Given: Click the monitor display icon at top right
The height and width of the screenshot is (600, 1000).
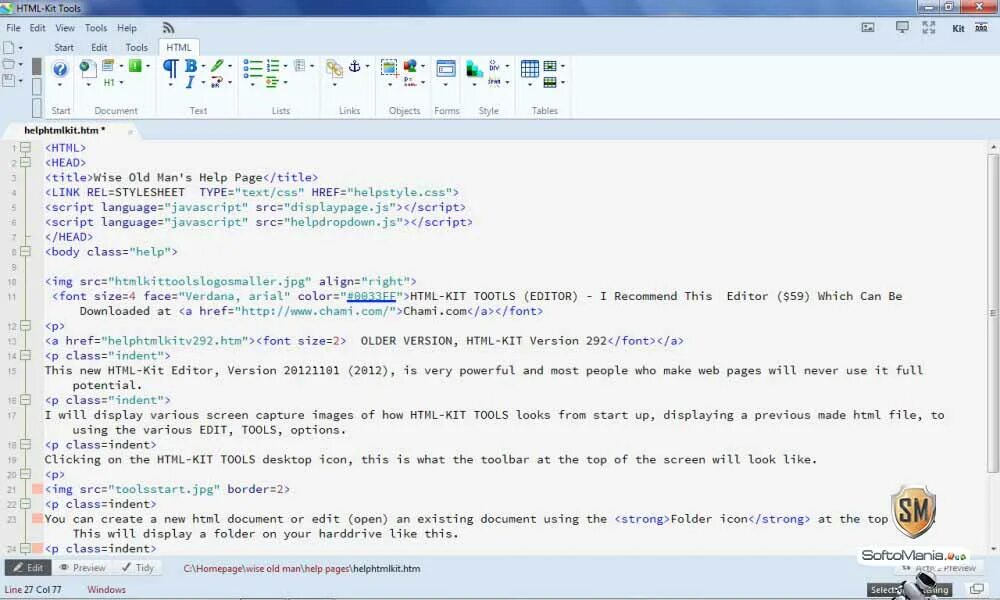Looking at the screenshot, I should click(x=902, y=27).
